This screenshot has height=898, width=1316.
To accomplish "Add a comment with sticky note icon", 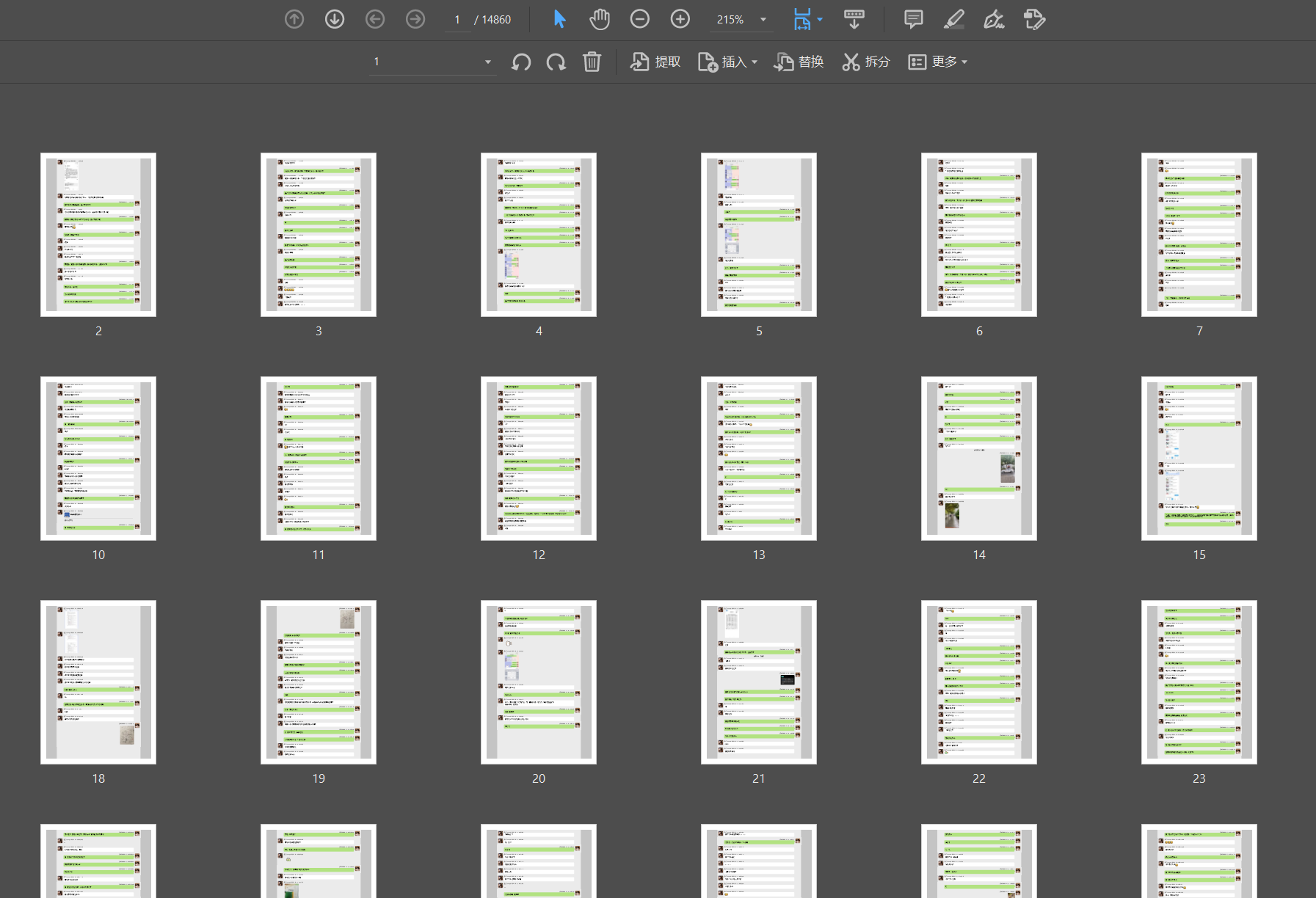I will (913, 20).
